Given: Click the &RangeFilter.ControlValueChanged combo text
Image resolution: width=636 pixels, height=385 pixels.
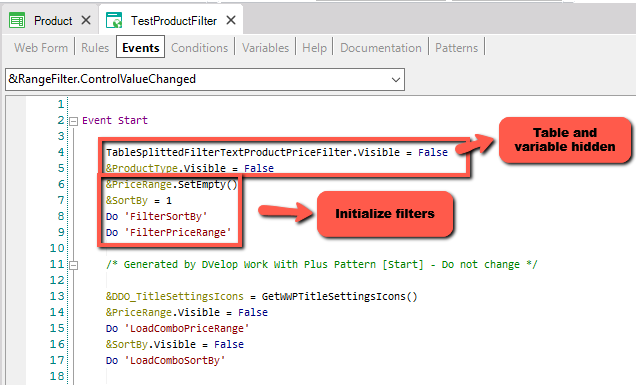Looking at the screenshot, I should click(x=102, y=79).
